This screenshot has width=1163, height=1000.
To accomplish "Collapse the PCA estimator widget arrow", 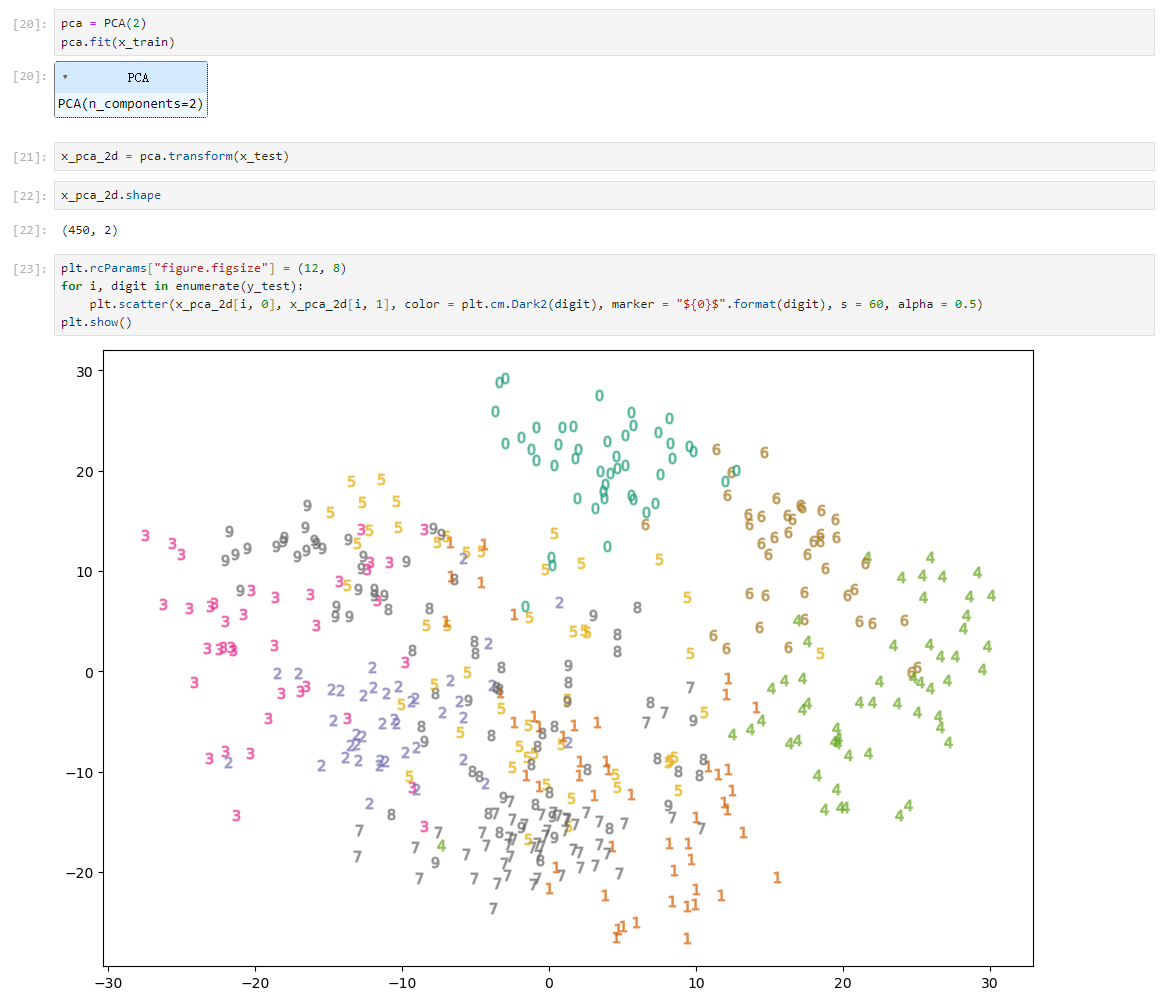I will 65,77.
